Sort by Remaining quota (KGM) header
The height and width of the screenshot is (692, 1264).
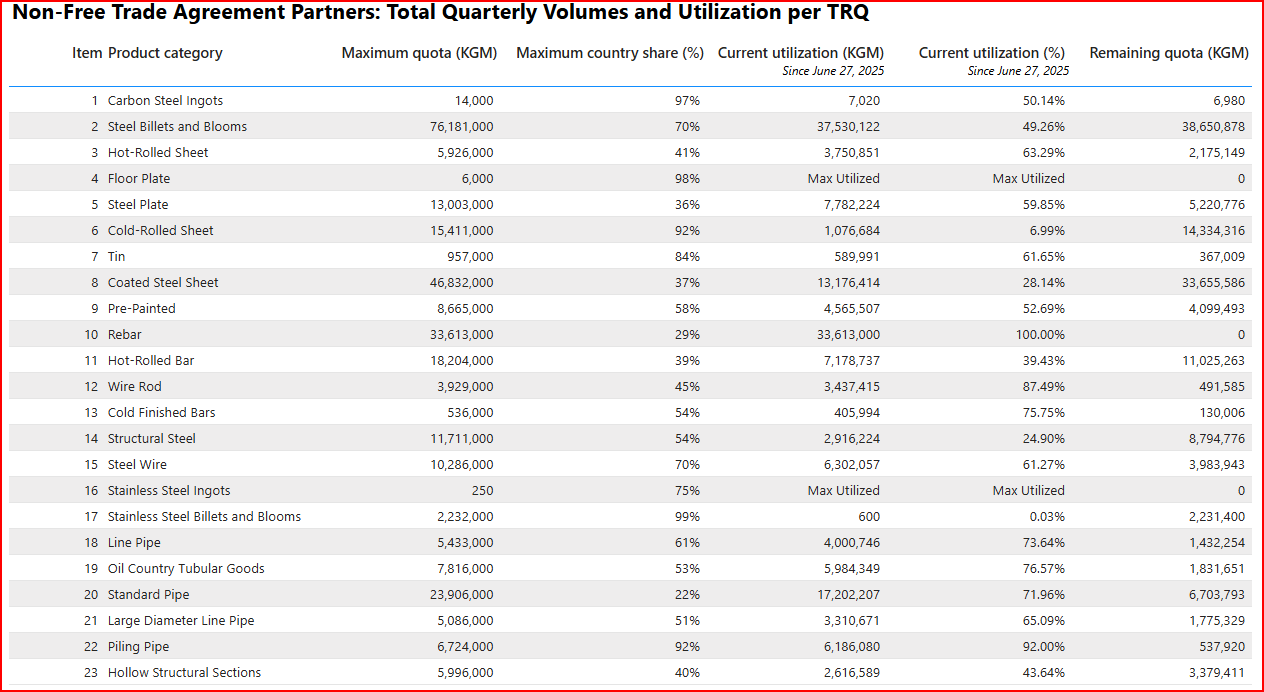click(1168, 53)
